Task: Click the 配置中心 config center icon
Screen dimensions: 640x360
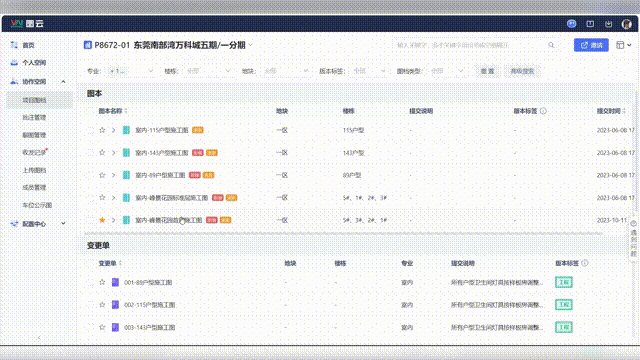Action: (x=14, y=224)
